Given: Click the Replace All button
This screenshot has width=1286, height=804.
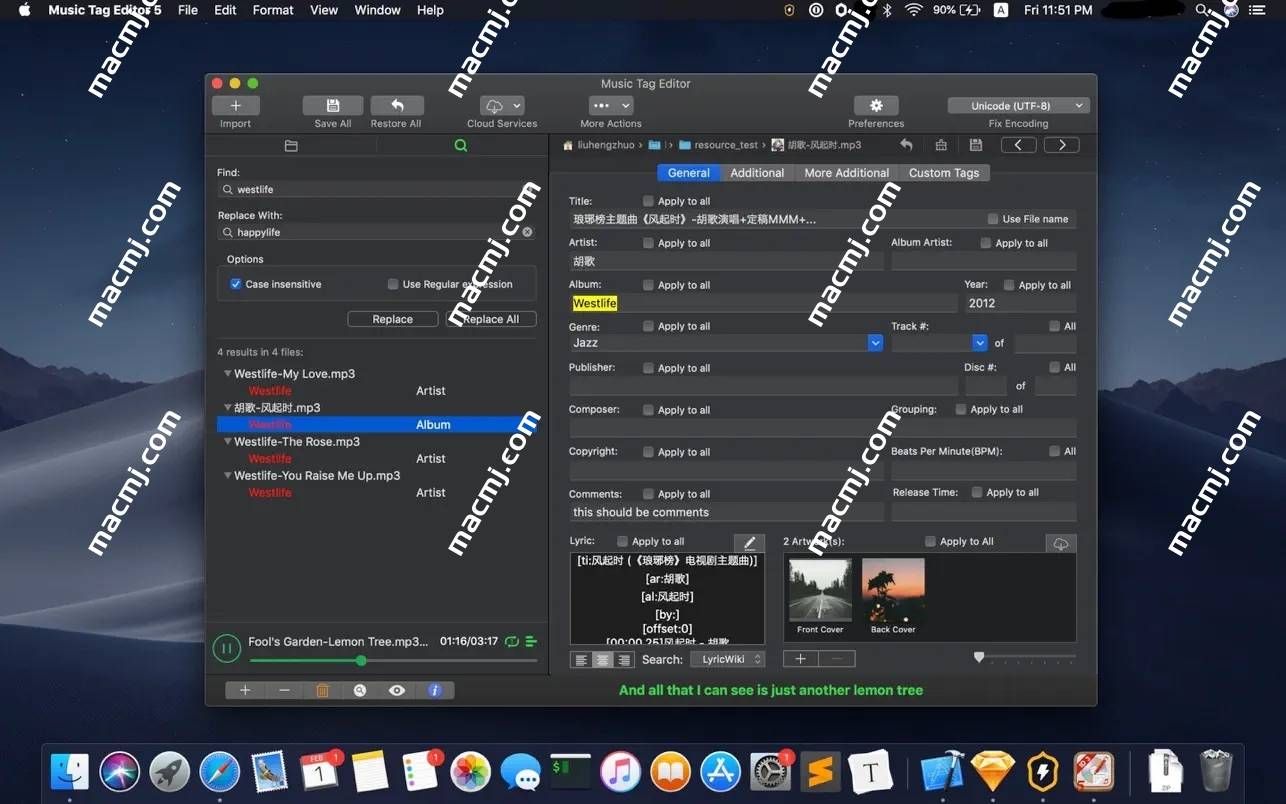Looking at the screenshot, I should coord(491,319).
